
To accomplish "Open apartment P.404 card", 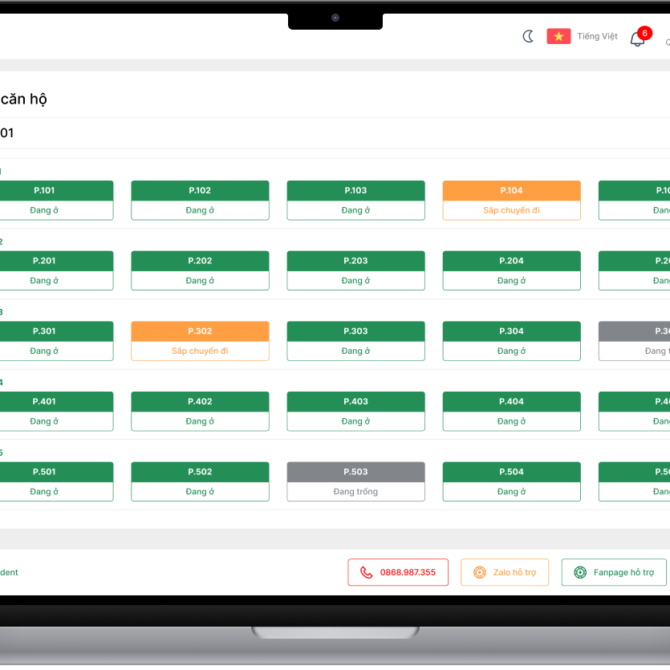I will (511, 411).
